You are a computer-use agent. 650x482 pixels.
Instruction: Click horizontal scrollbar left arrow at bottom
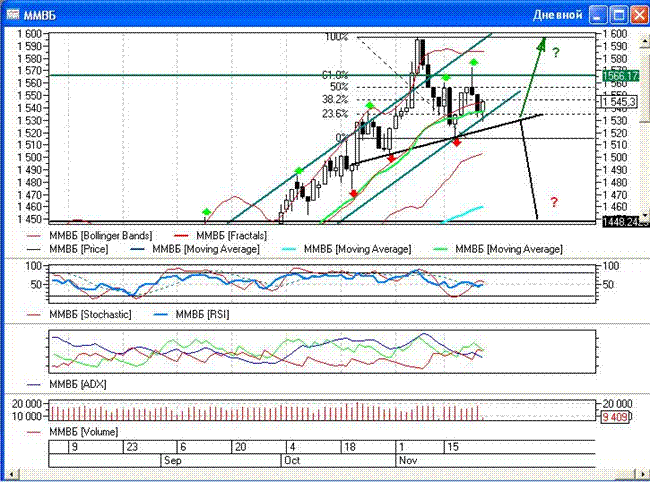(x=12, y=474)
